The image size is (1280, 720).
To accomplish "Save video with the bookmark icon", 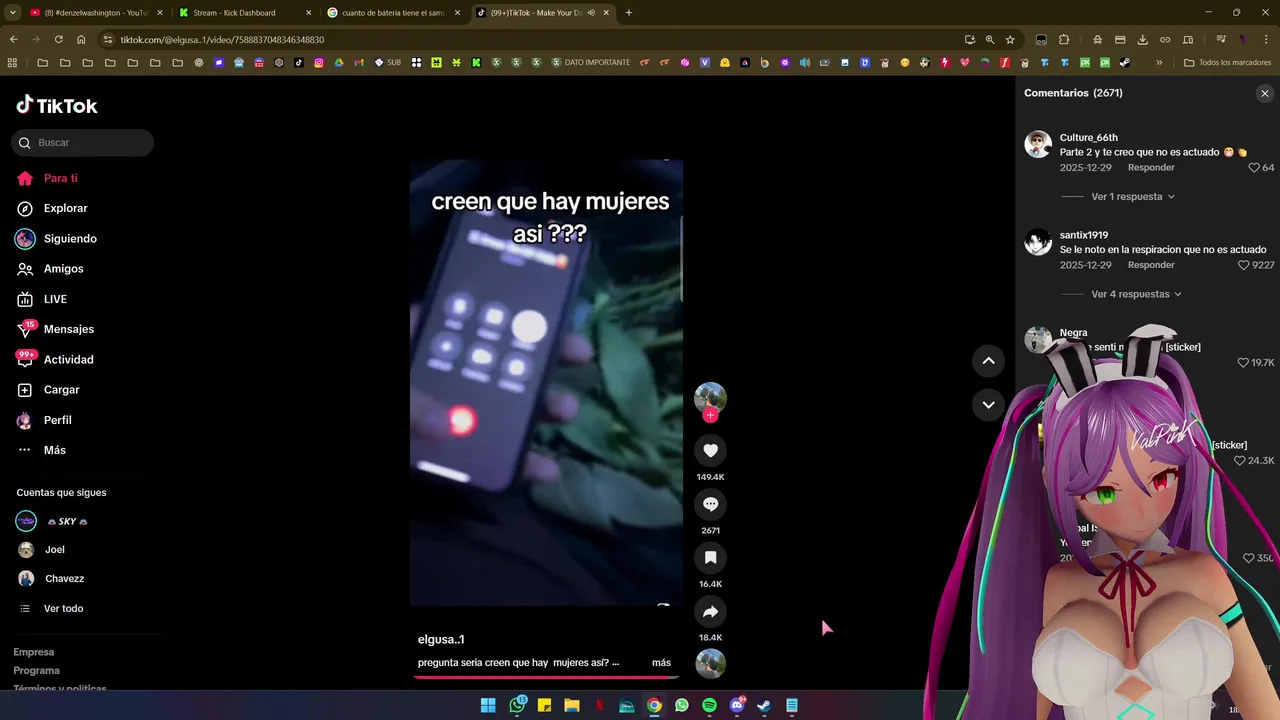I will (710, 558).
